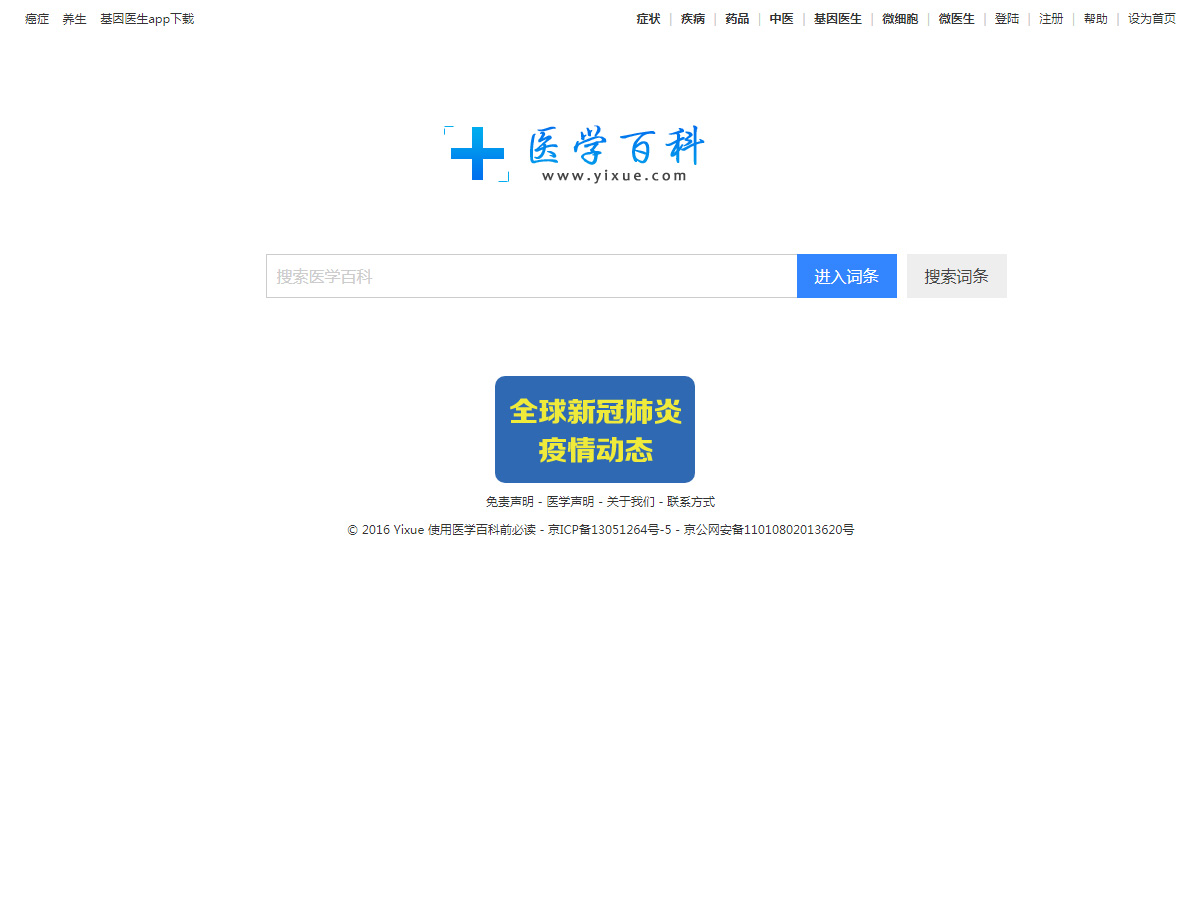Open the 联系方式 footer link

[x=691, y=502]
